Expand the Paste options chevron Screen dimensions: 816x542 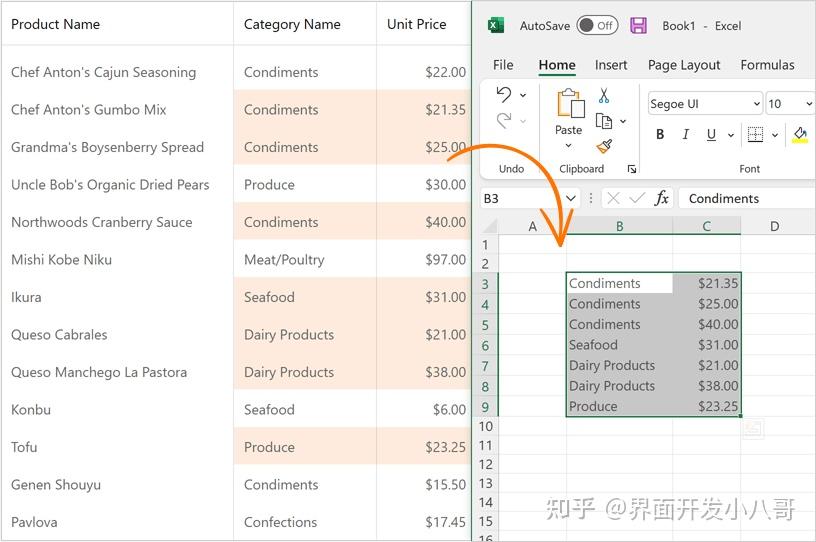tap(568, 145)
